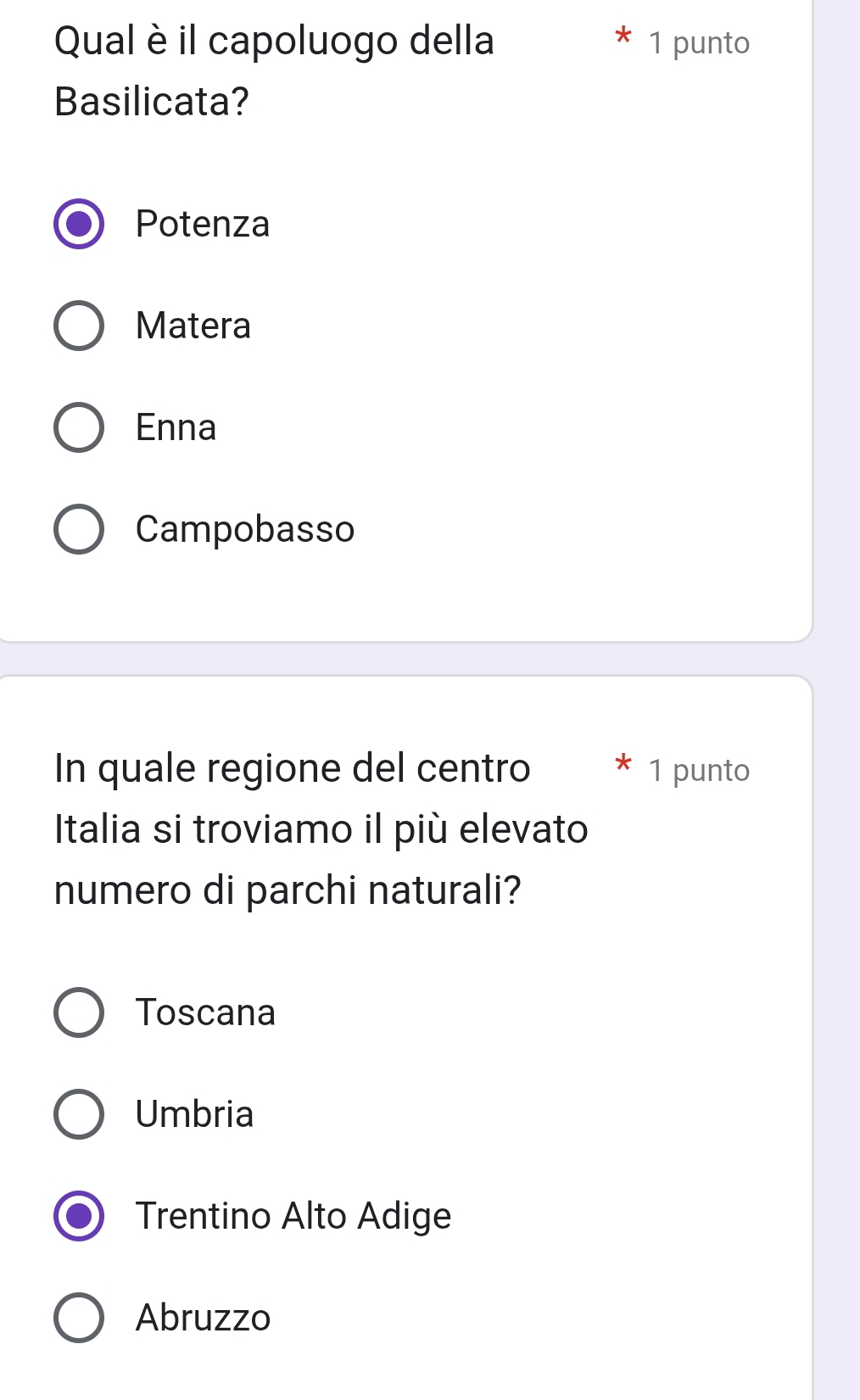Viewport: 860px width, 1400px height.
Task: Click the "Toscana" answer label text
Action: pos(206,1012)
